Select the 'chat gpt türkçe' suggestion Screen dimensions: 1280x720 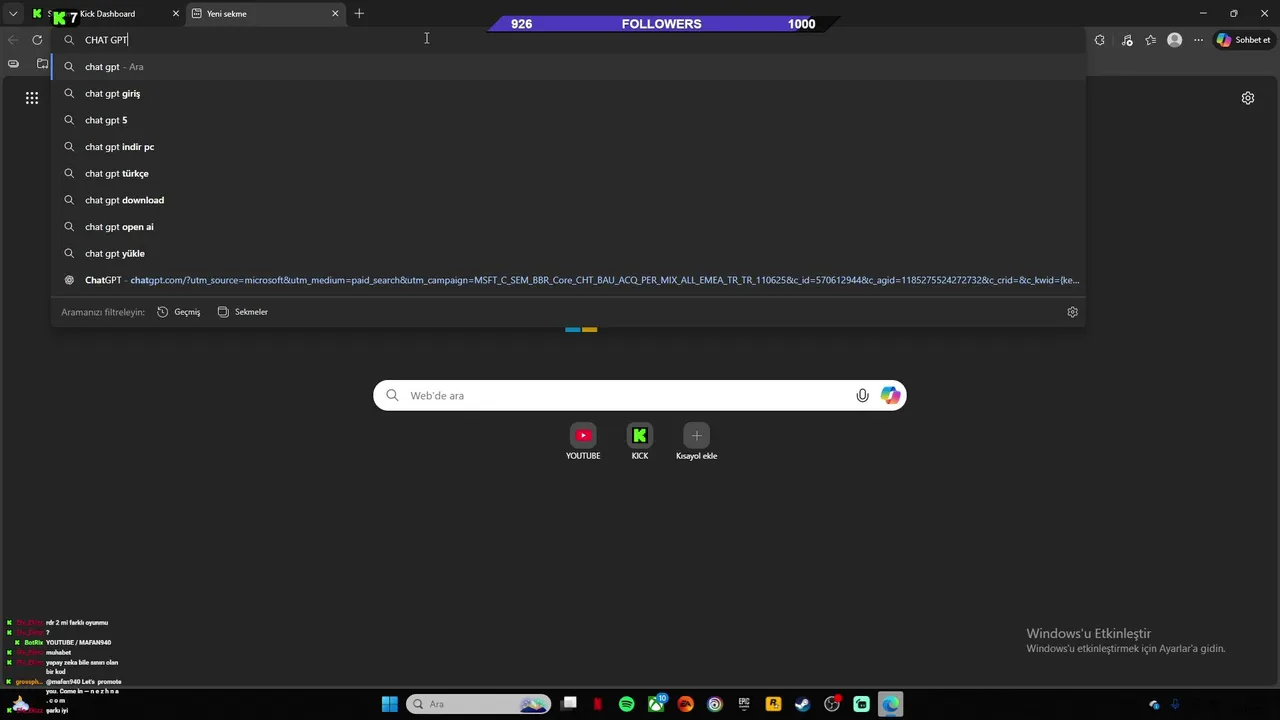point(568,173)
